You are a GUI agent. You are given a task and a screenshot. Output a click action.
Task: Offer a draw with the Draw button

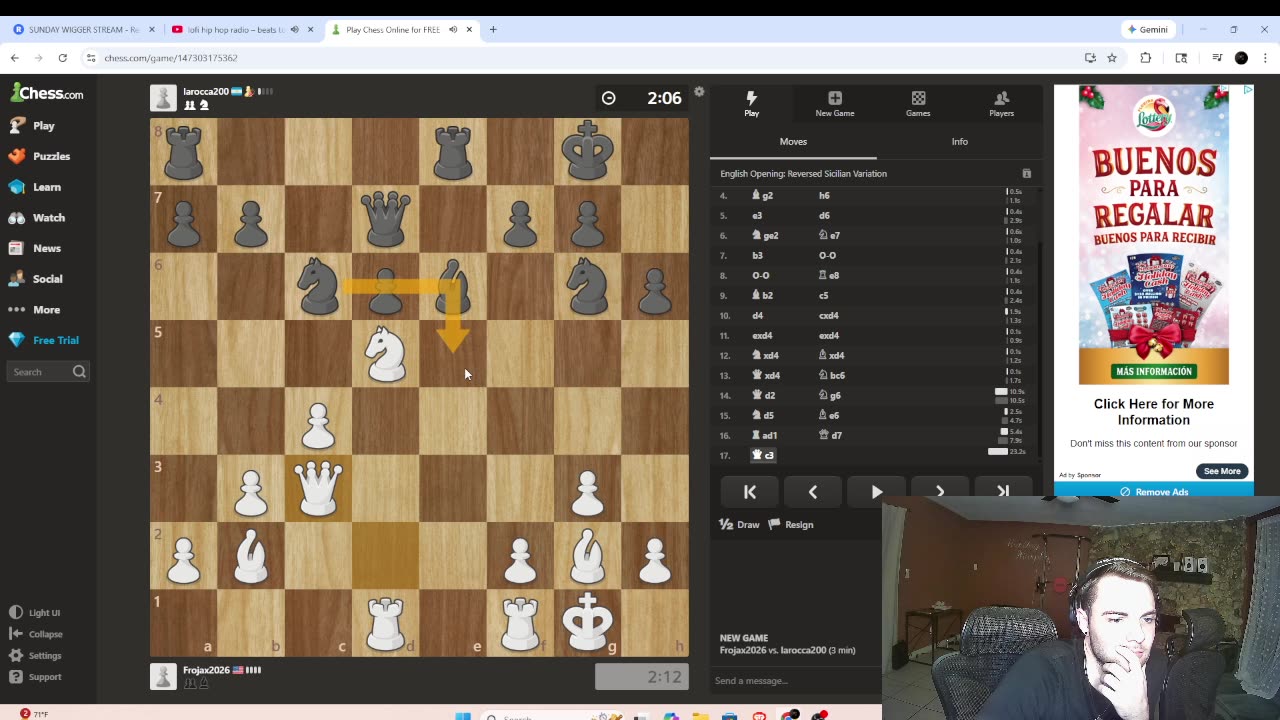tap(740, 525)
